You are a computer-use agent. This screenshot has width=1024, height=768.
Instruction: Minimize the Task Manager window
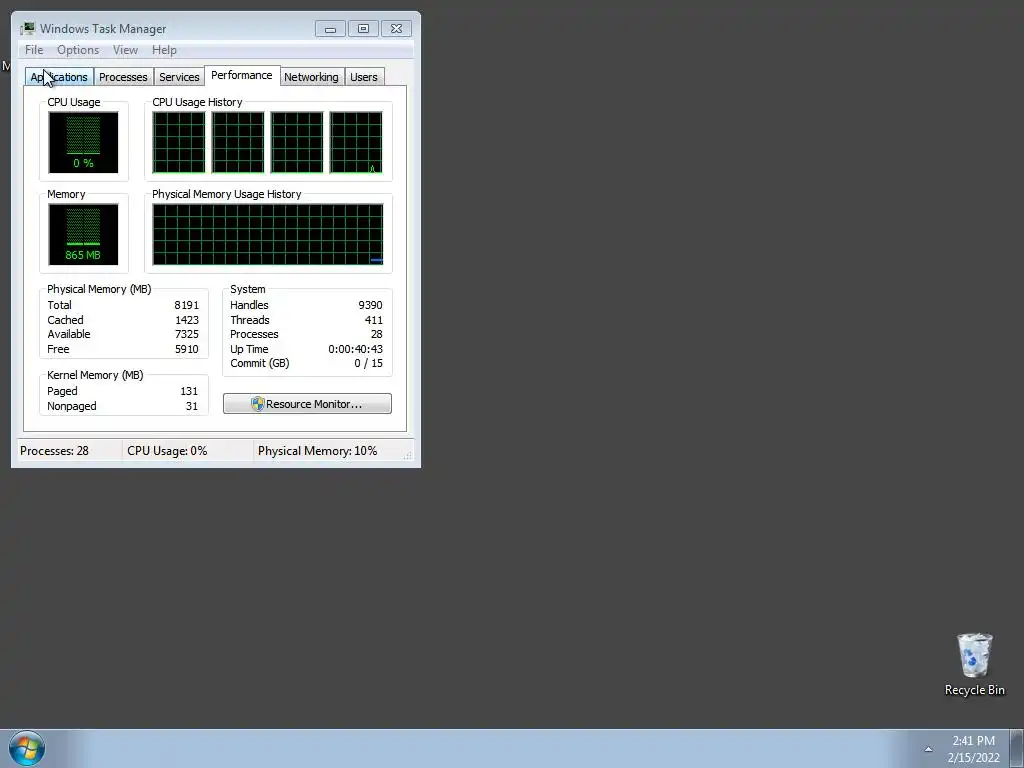click(330, 29)
